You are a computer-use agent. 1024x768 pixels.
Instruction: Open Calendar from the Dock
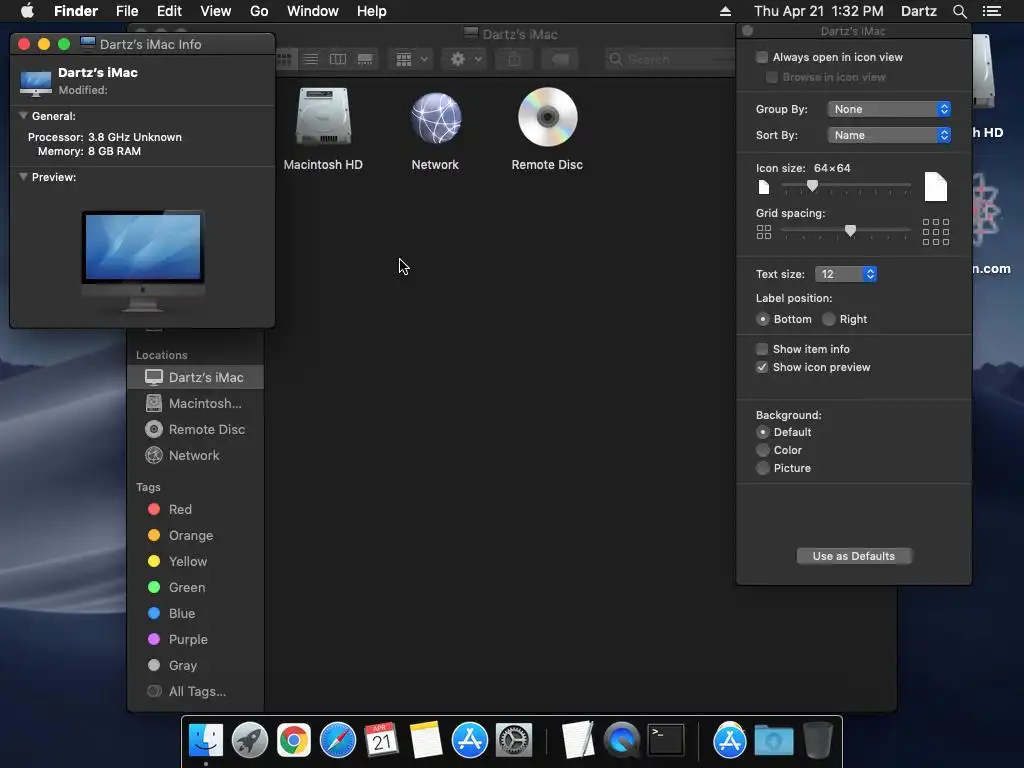(381, 740)
